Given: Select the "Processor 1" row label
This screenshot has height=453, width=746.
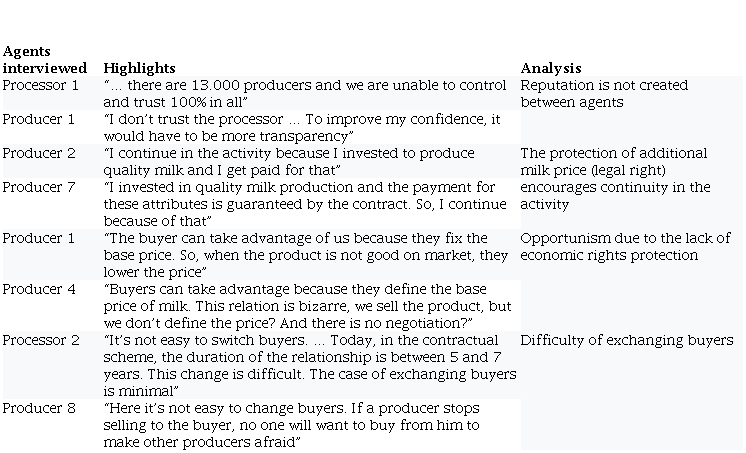Looking at the screenshot, I should coord(39,85).
